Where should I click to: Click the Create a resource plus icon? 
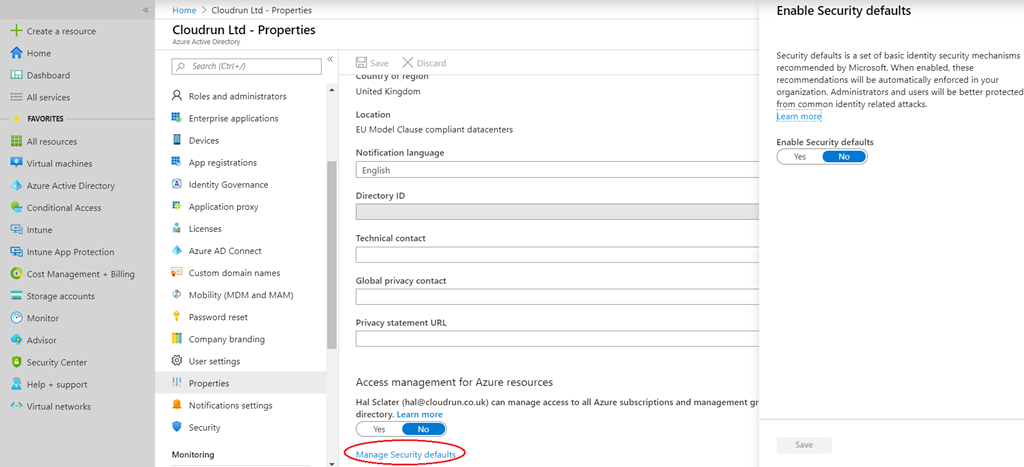[x=16, y=31]
